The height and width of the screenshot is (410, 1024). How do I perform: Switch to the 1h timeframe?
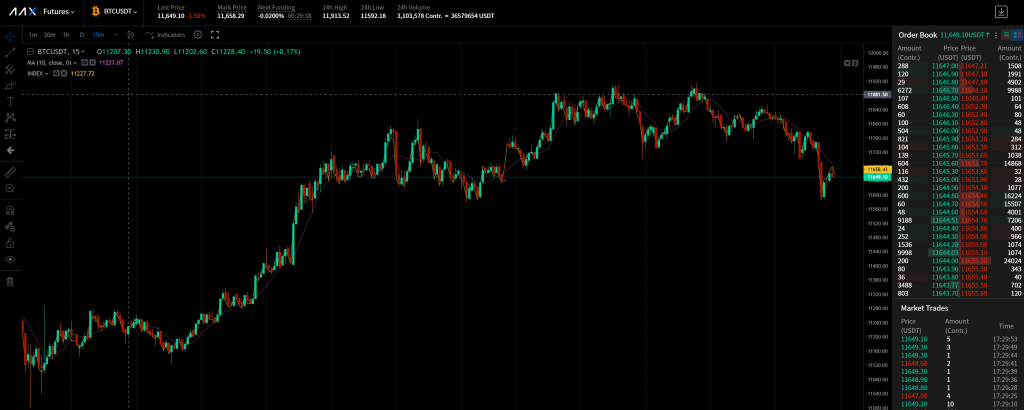coord(66,34)
